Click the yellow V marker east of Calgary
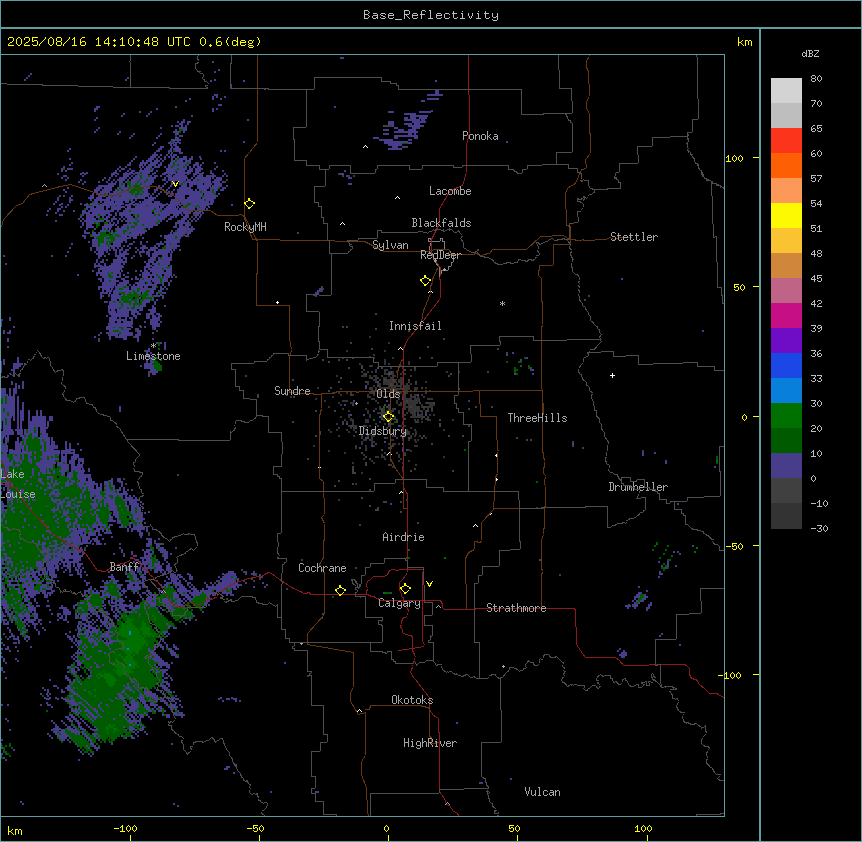This screenshot has height=842, width=862. (x=429, y=584)
